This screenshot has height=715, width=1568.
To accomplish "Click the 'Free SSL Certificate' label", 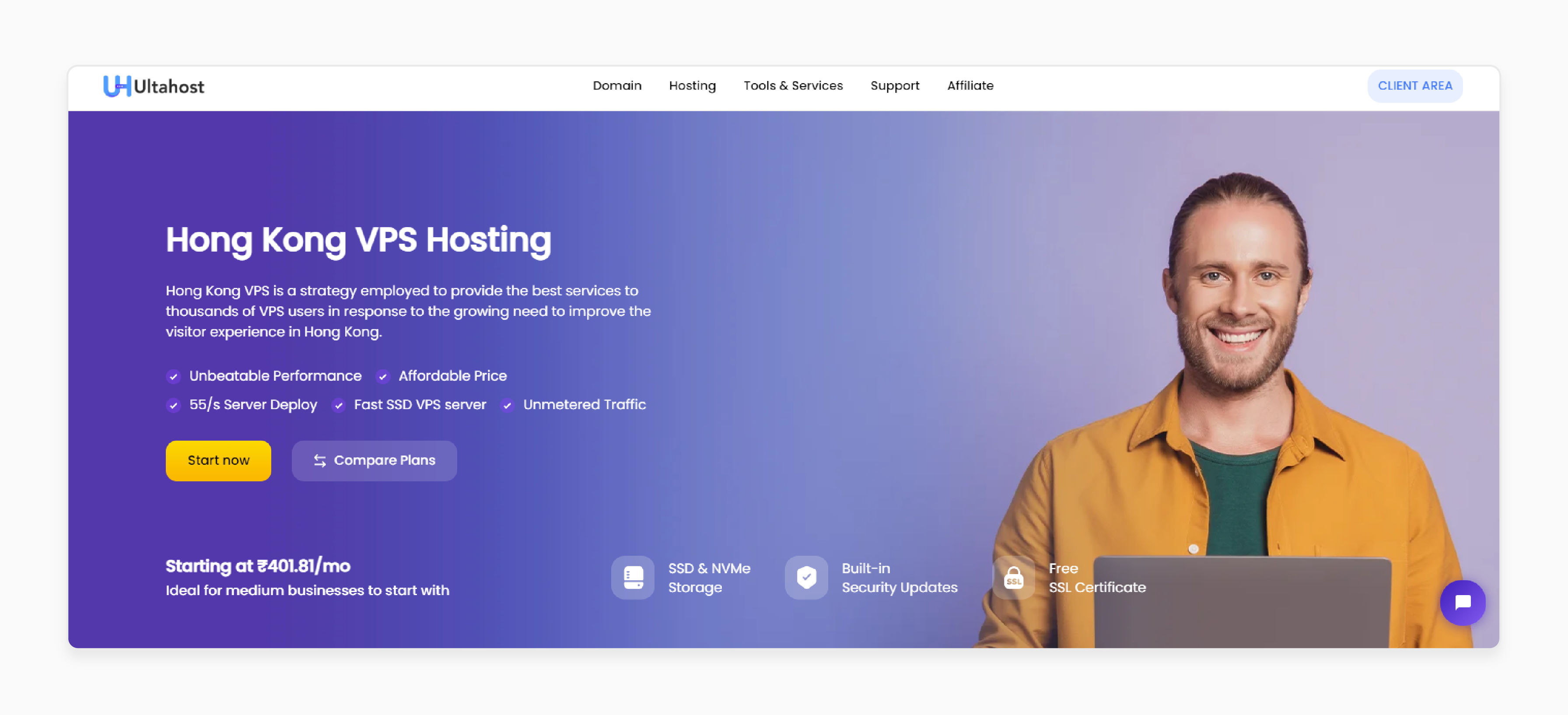I will click(x=1097, y=577).
